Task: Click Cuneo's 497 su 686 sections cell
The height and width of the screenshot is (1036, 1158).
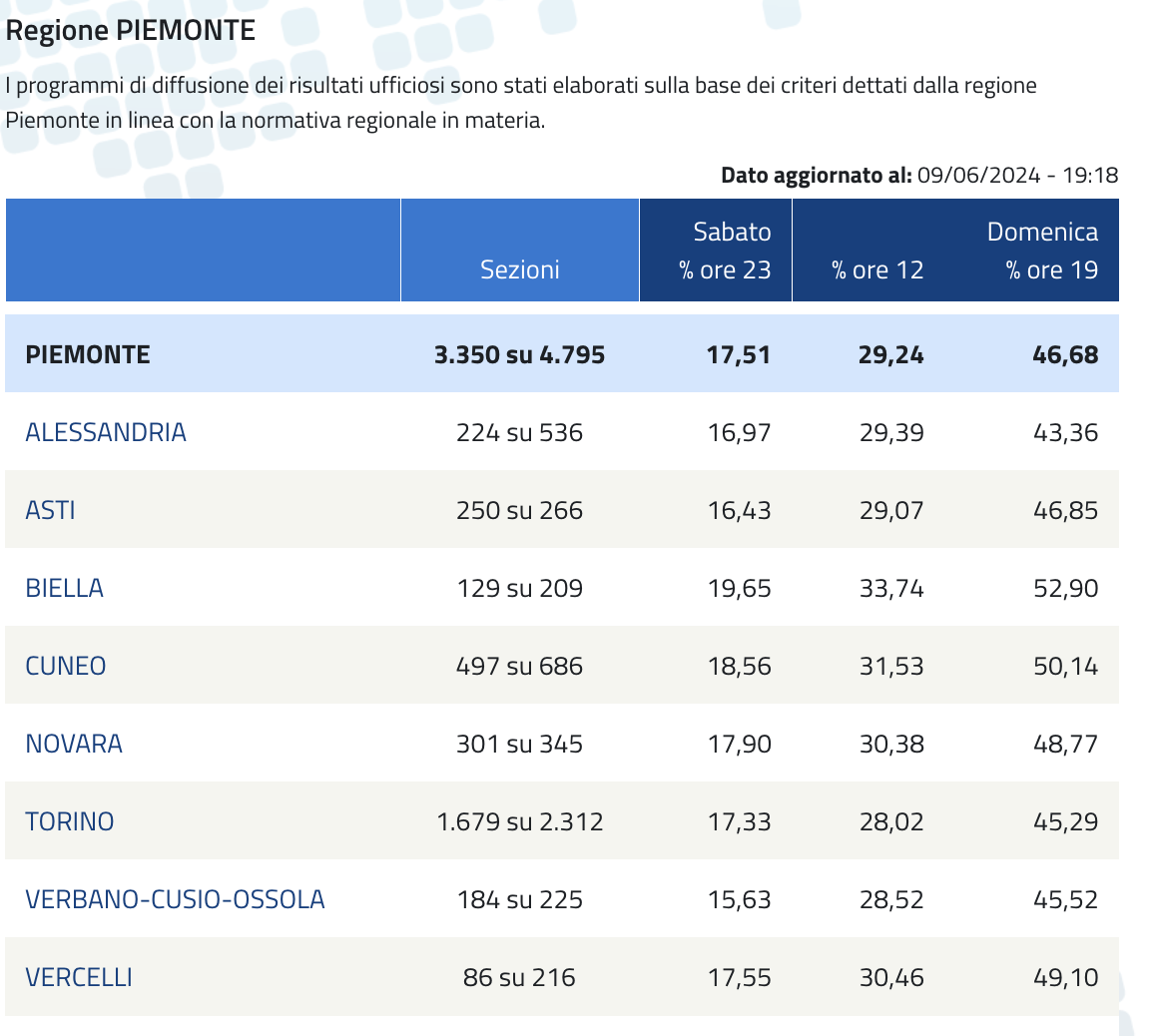Action: [519, 666]
